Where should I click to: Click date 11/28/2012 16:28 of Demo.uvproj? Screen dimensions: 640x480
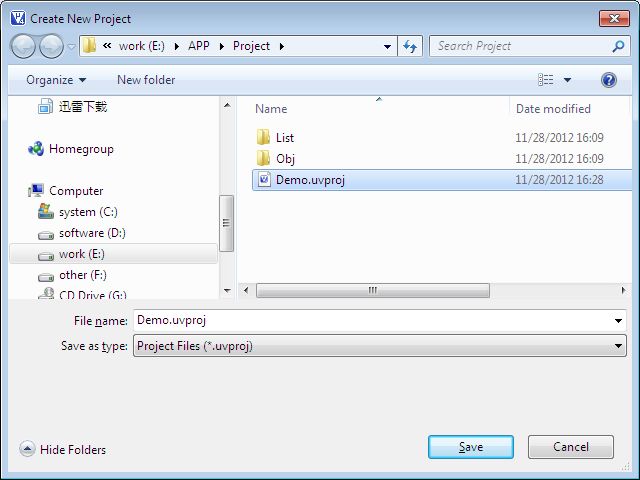(559, 180)
